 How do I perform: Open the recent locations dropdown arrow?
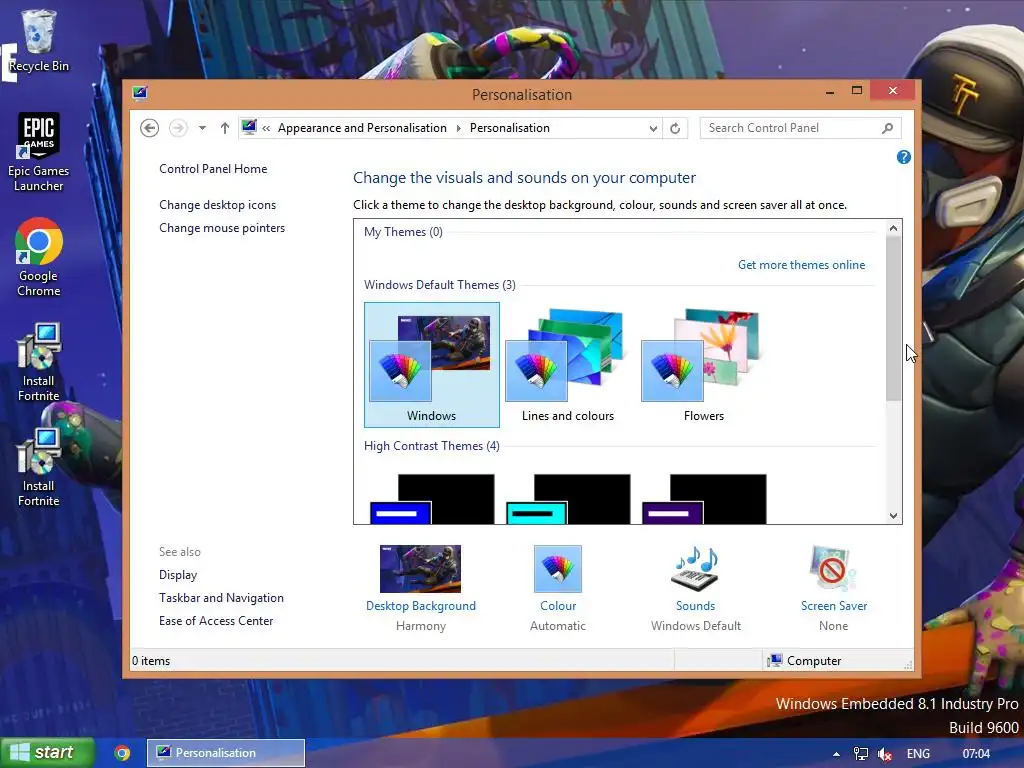click(202, 128)
